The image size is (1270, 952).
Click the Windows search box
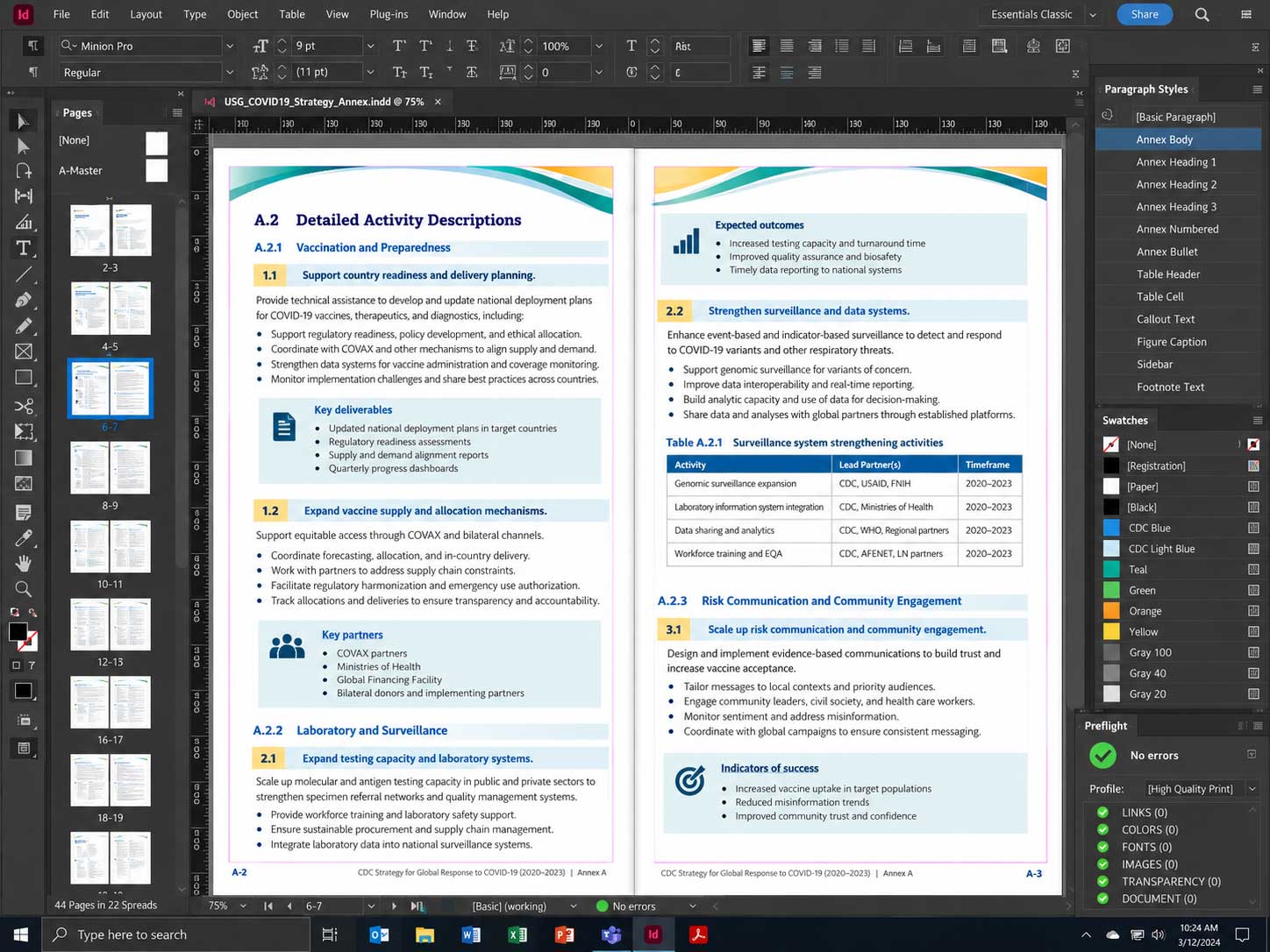175,934
